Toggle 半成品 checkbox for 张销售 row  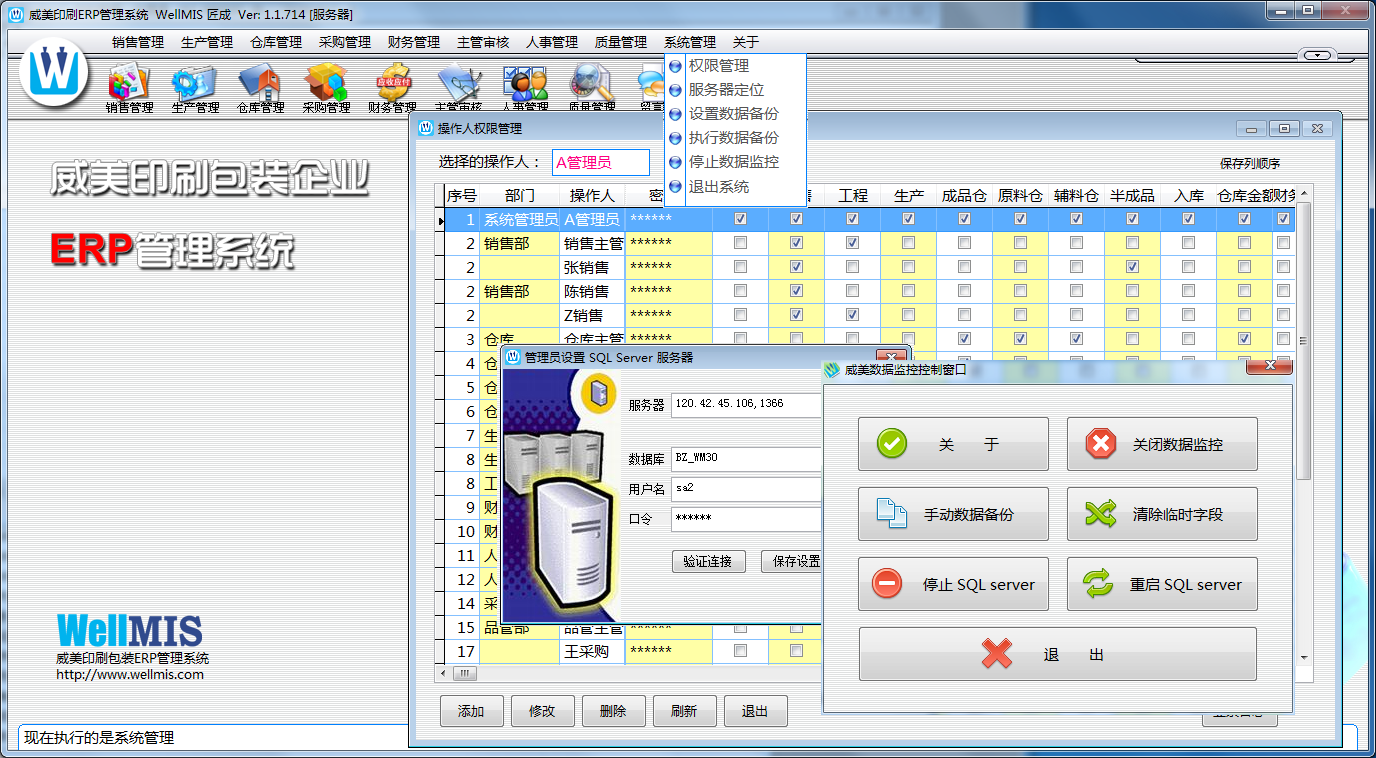(1132, 267)
